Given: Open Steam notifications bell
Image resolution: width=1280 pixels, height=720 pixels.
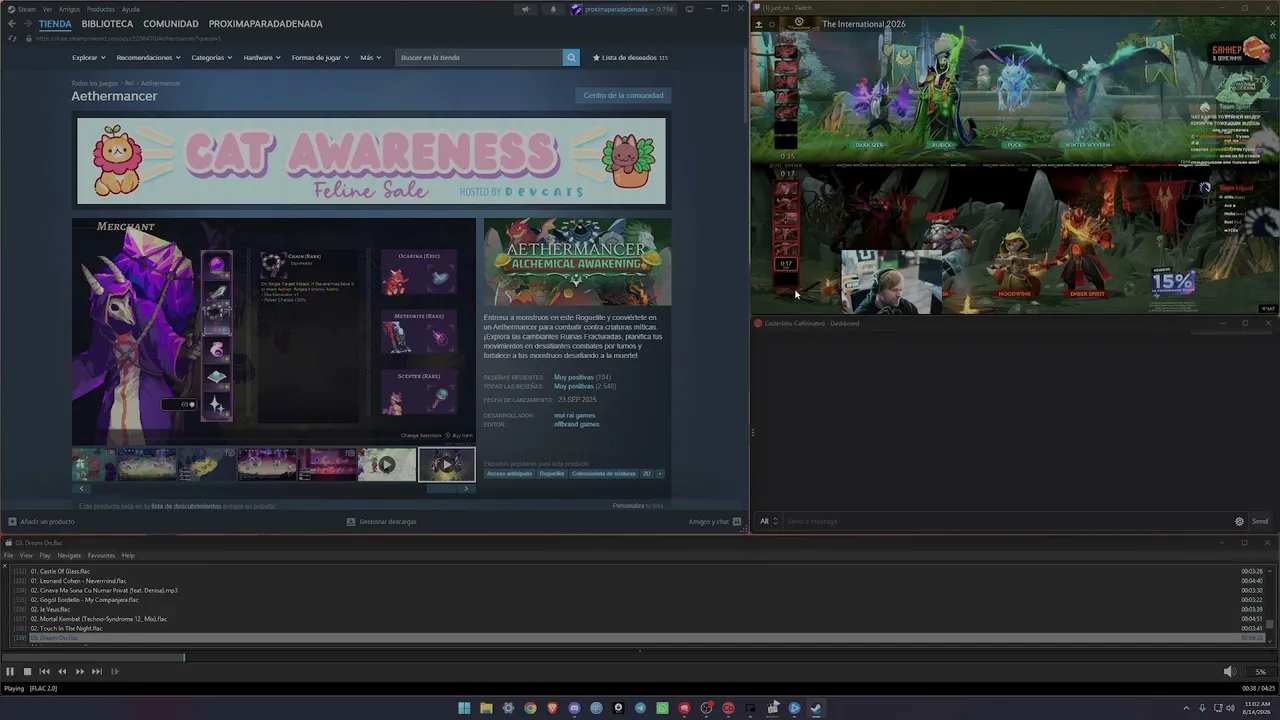Looking at the screenshot, I should click(x=553, y=9).
